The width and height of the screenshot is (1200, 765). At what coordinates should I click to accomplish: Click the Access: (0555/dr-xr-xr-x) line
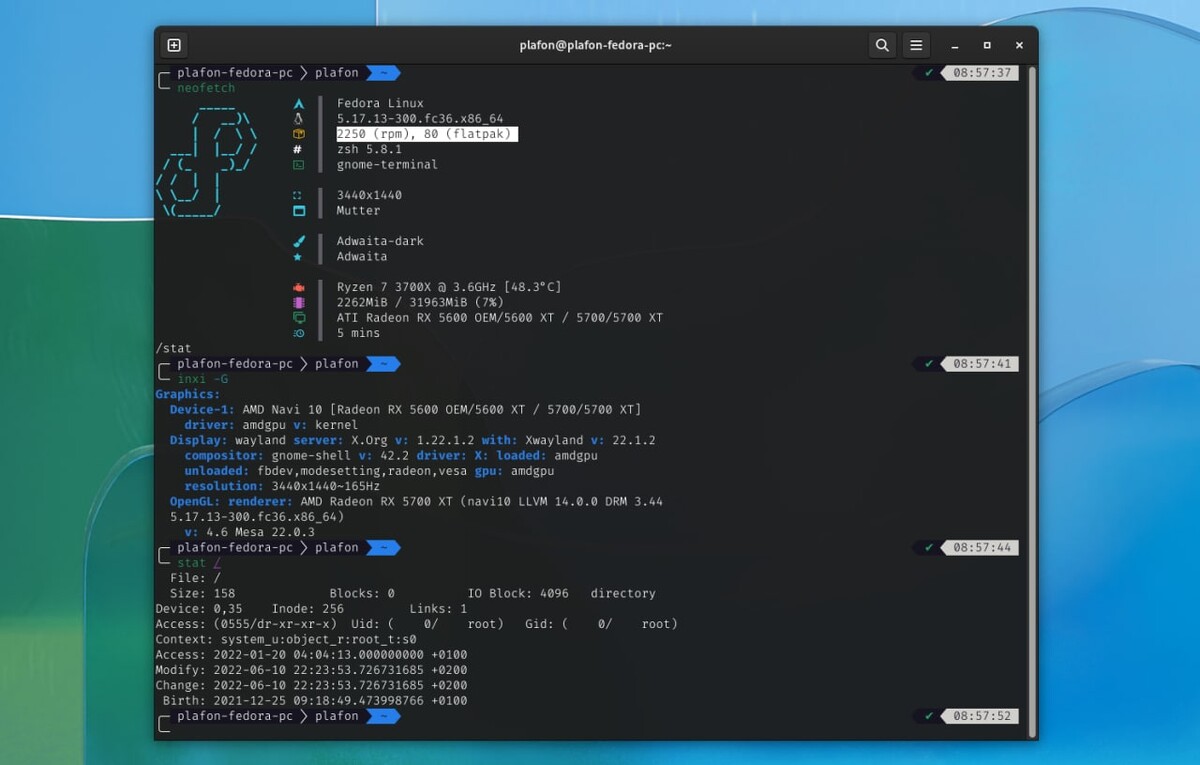tap(417, 624)
